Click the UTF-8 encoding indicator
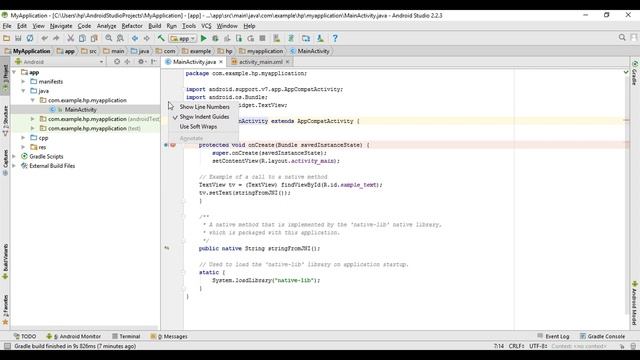Screen dimensions: 640x360 (538, 346)
